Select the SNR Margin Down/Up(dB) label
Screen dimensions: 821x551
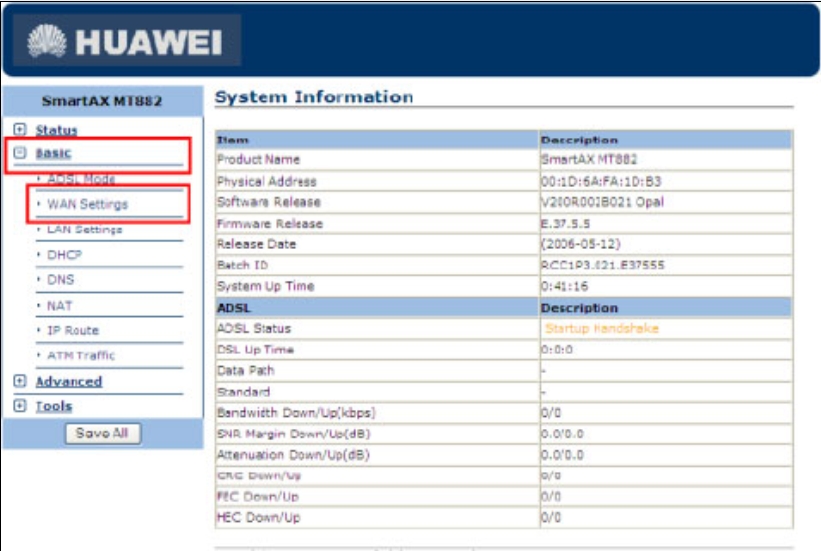(294, 434)
